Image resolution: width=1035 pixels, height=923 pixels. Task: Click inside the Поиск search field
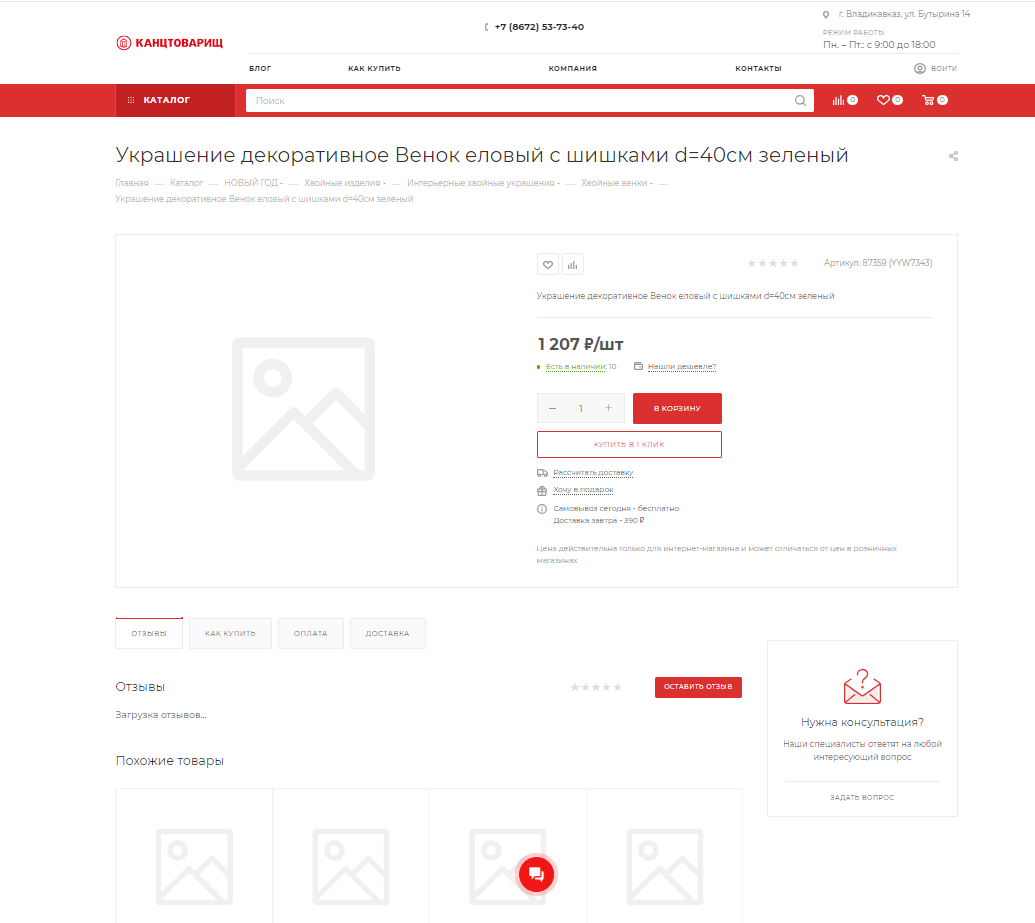pos(450,100)
